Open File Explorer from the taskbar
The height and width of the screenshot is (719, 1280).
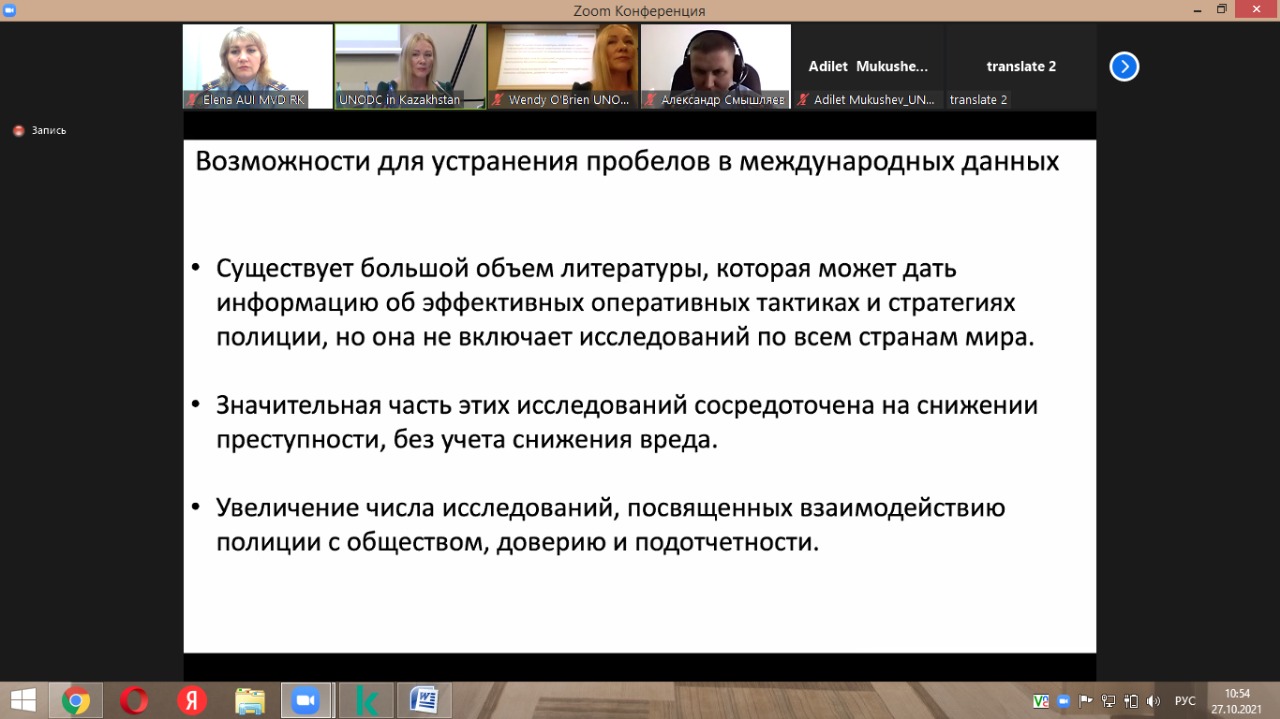(x=249, y=700)
